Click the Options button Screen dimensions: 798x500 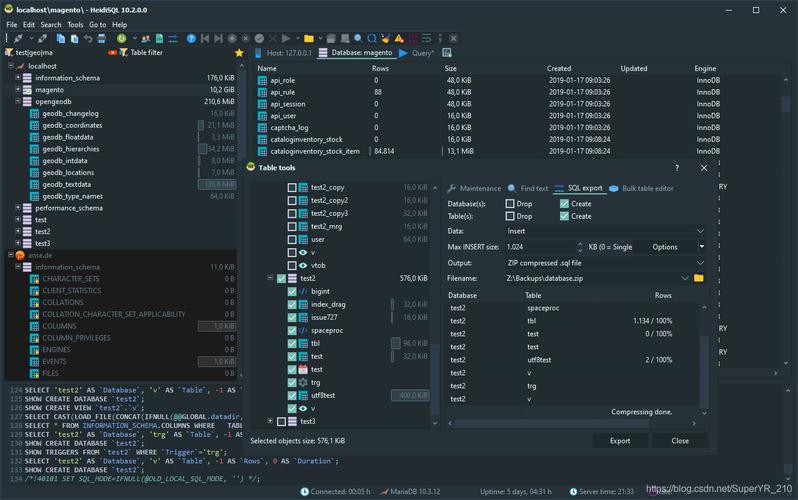(665, 247)
